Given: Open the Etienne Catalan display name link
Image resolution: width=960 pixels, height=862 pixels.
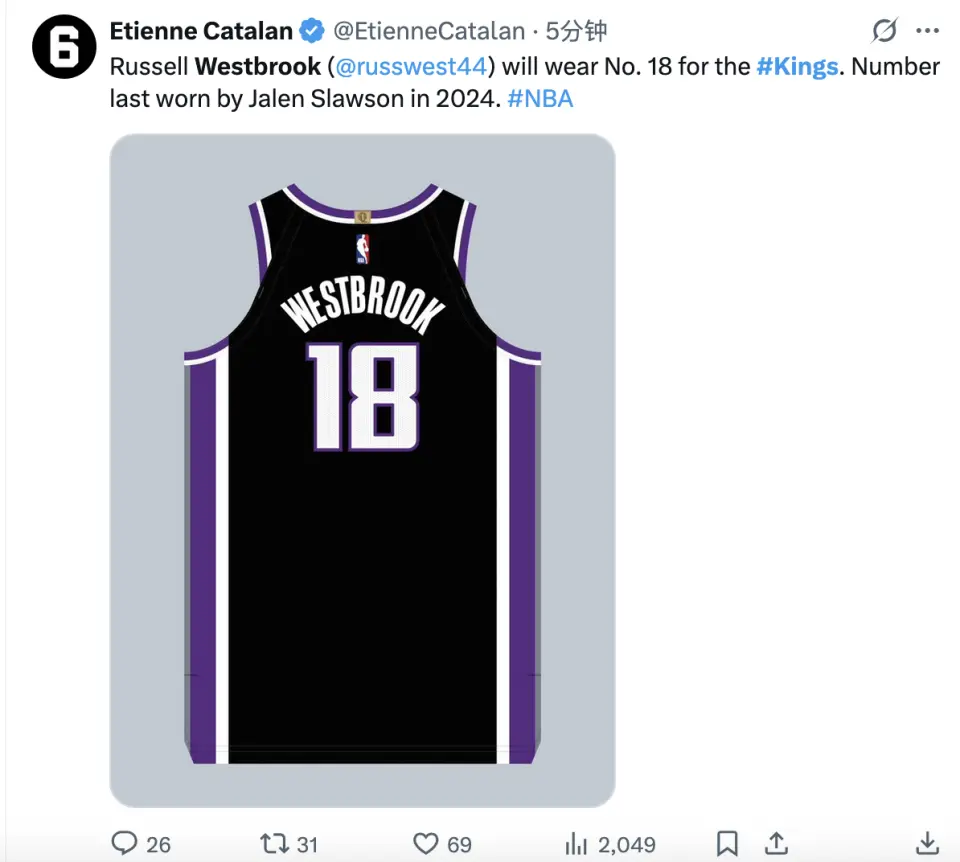Looking at the screenshot, I should (201, 31).
